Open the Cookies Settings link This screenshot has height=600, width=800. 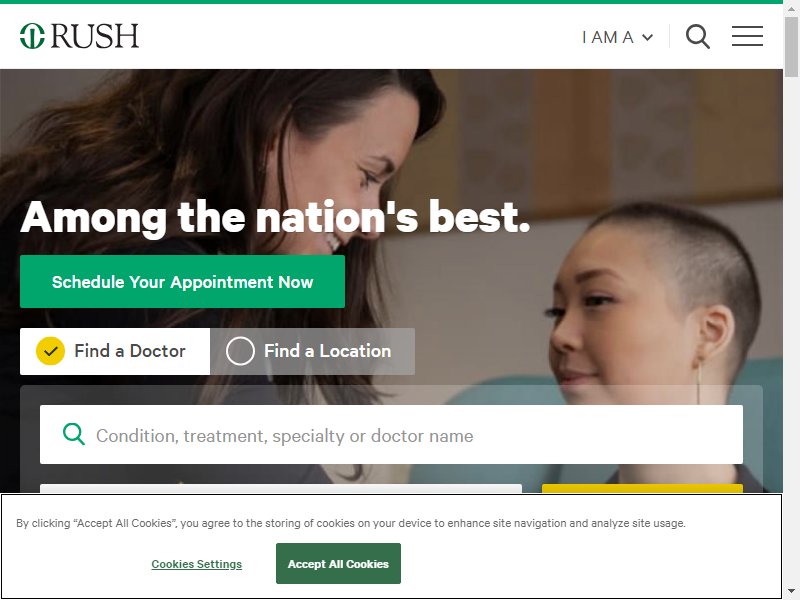click(196, 564)
